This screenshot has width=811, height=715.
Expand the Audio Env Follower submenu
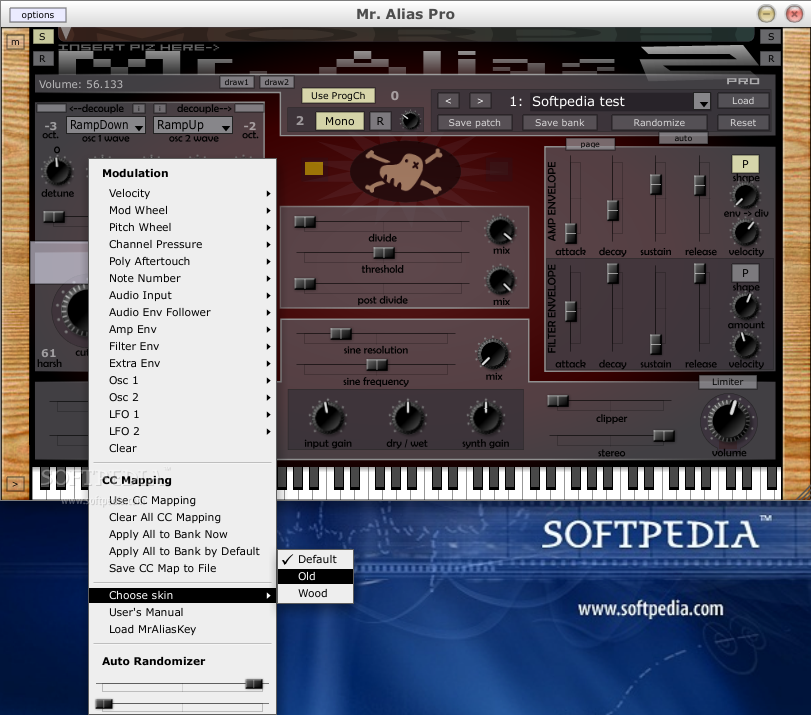pyautogui.click(x=183, y=312)
